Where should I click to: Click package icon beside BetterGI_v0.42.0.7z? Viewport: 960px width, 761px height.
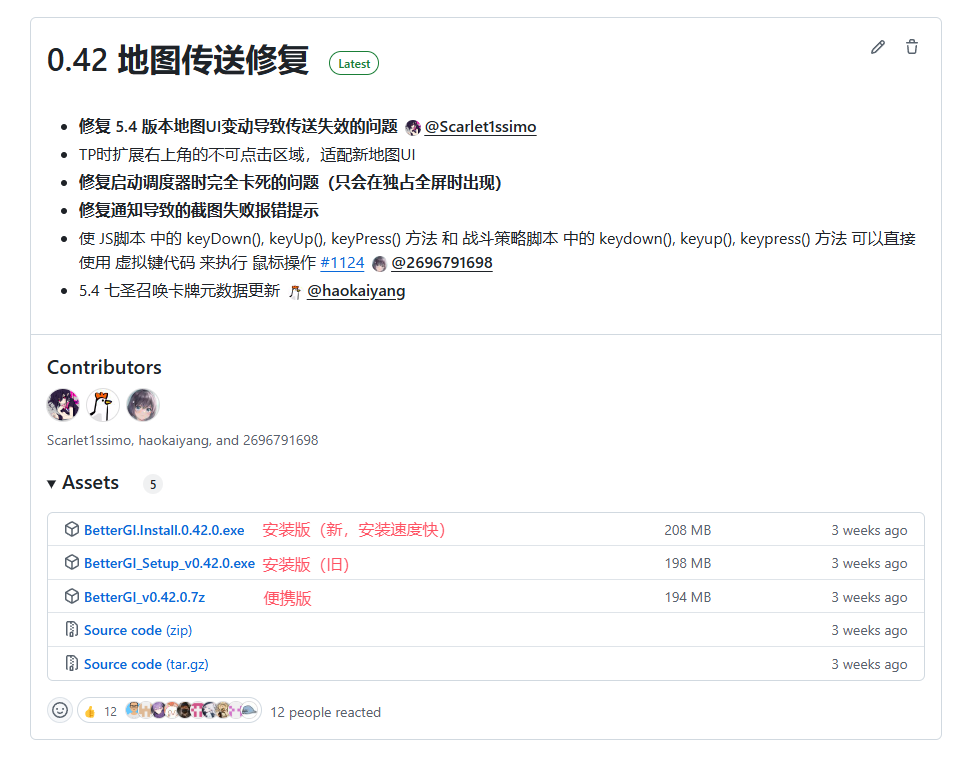click(x=72, y=596)
